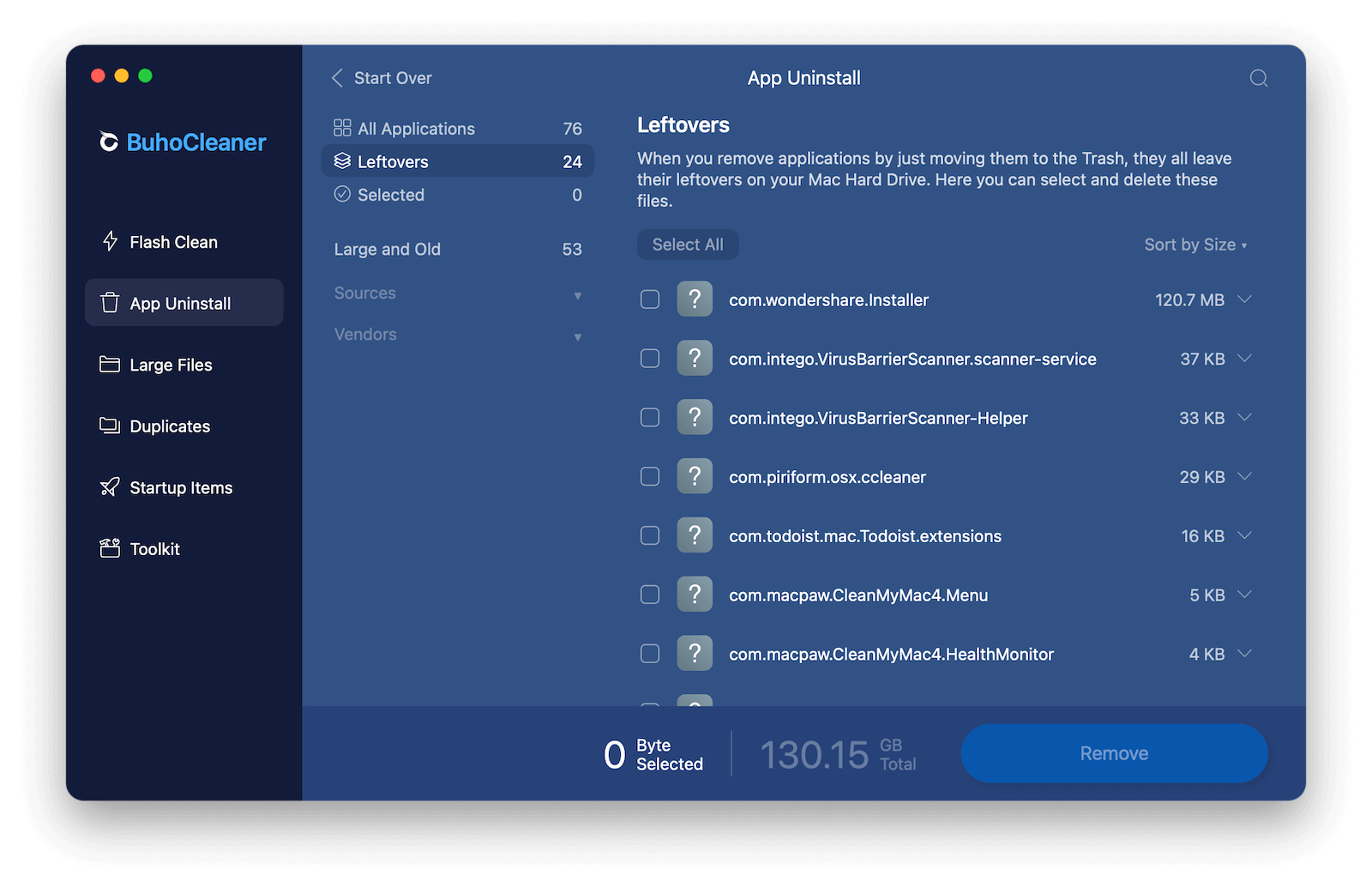
Task: Click the question-mark icon for CleanMyMac4.Menu
Action: [x=695, y=594]
